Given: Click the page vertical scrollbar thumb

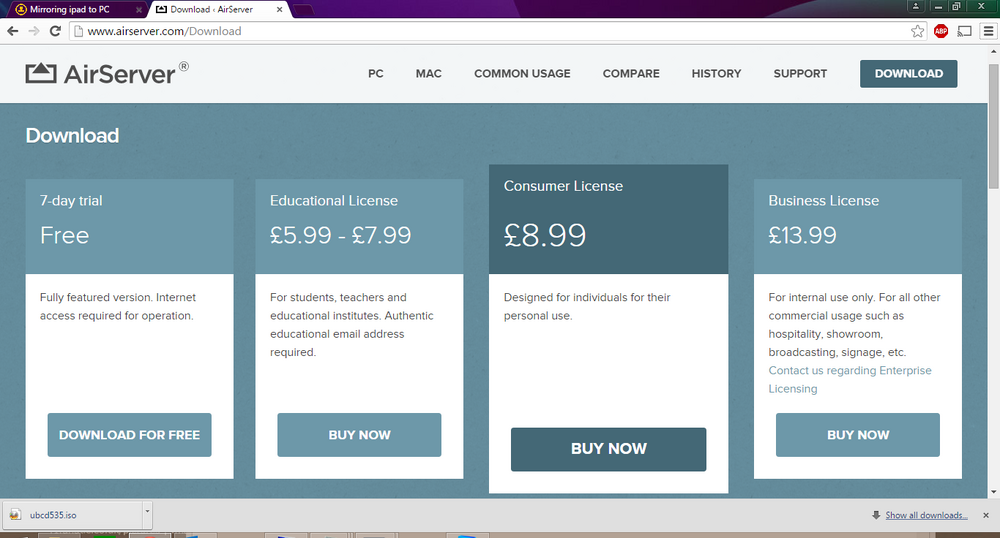Looking at the screenshot, I should pyautogui.click(x=994, y=125).
